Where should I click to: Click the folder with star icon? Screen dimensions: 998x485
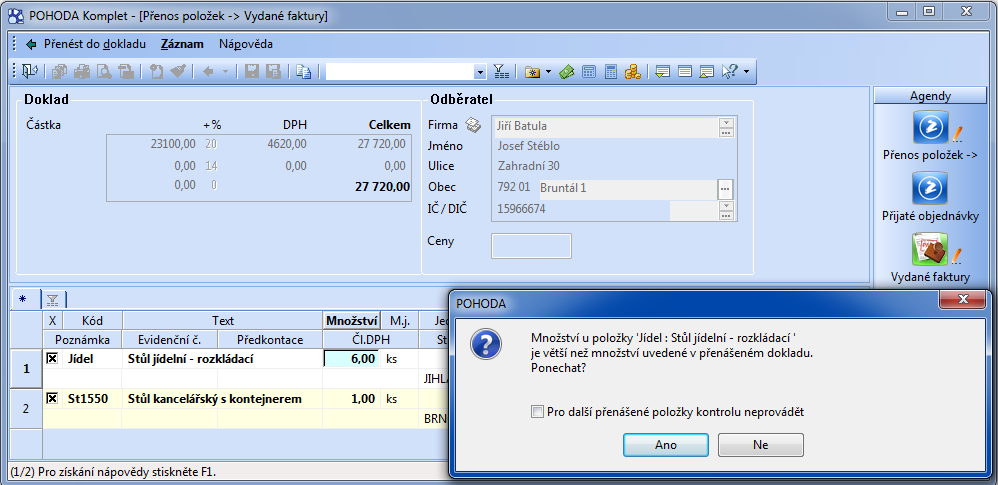pyautogui.click(x=532, y=72)
